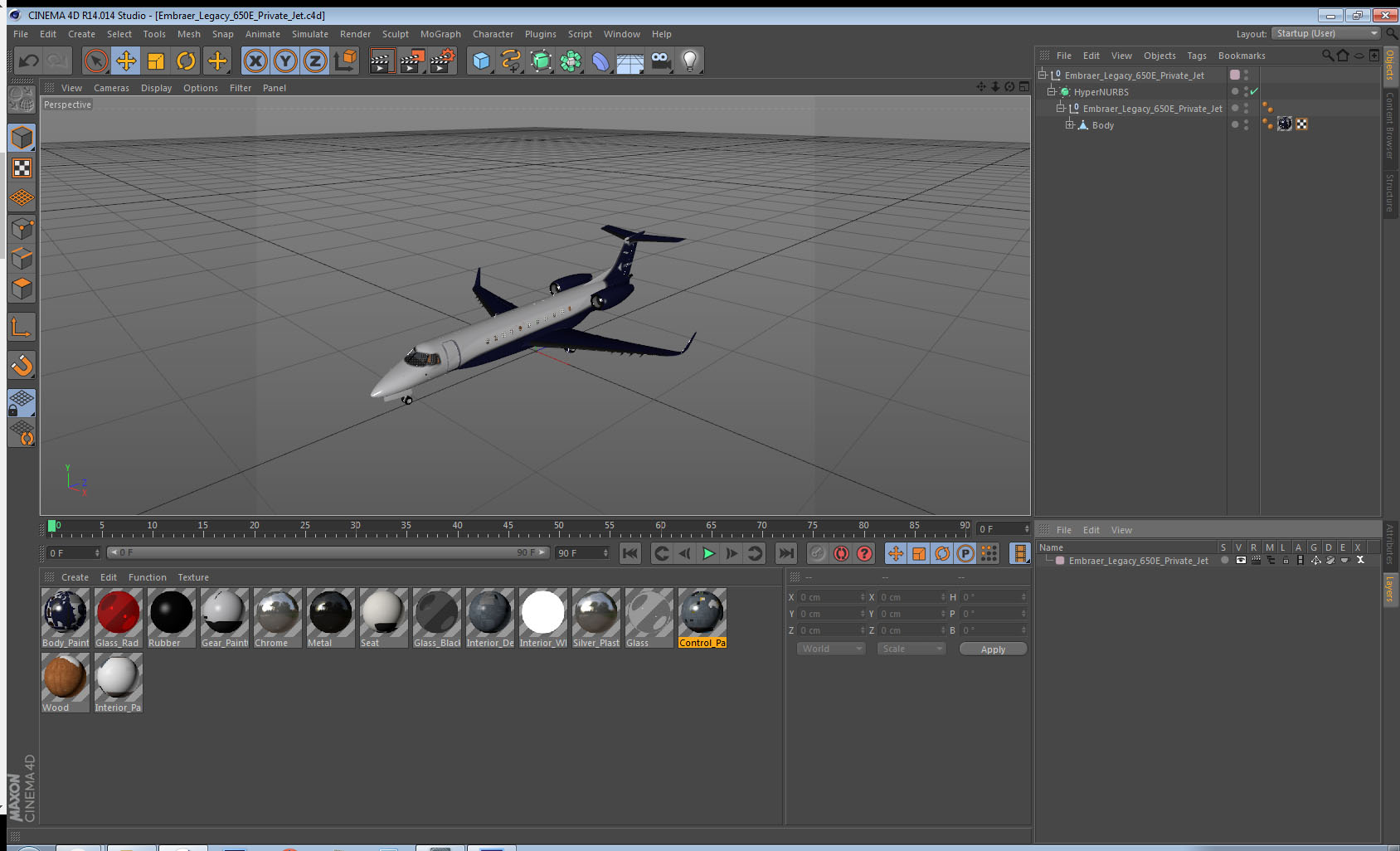Select the Chrome material thumbnail
The image size is (1400, 851).
click(278, 618)
